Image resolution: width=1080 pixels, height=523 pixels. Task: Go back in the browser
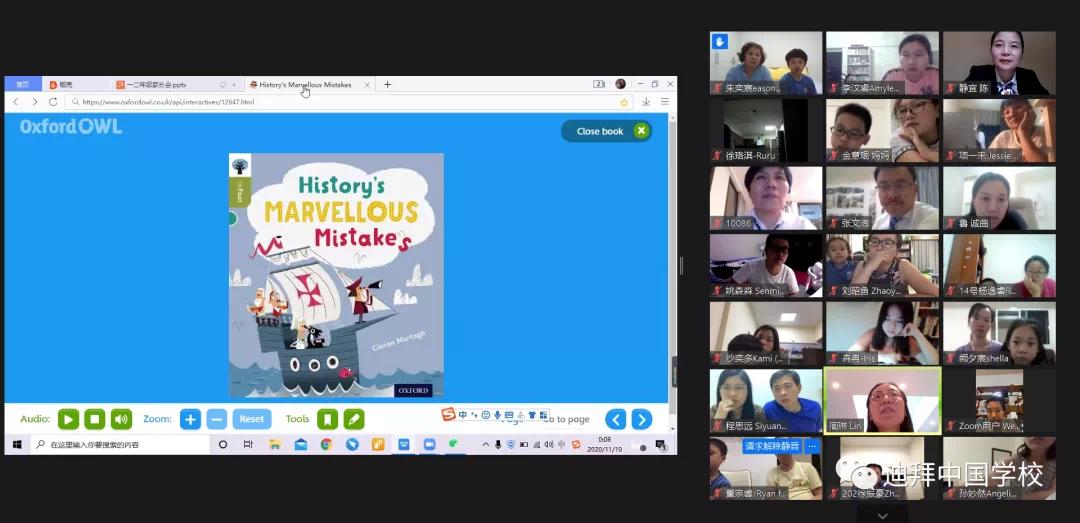[x=16, y=101]
